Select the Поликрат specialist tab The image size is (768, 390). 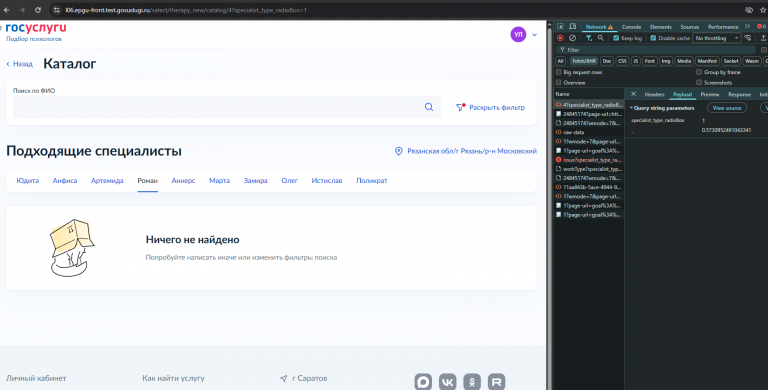pos(372,180)
